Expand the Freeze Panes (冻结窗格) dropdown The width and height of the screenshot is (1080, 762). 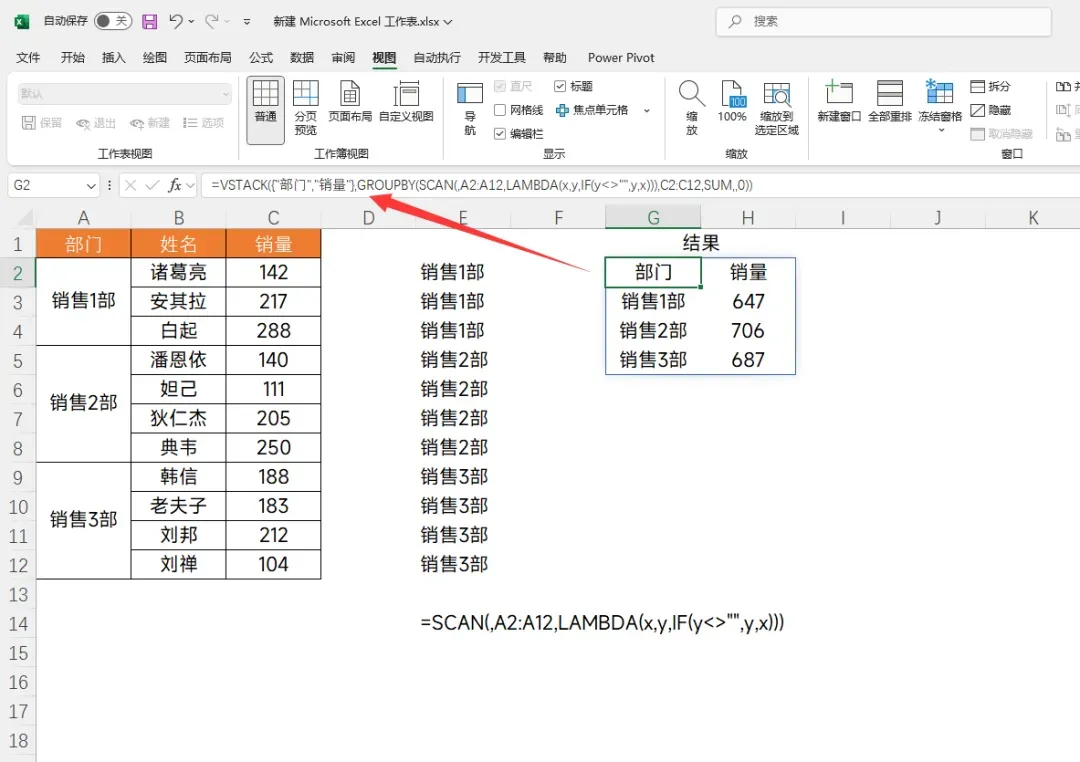coord(940,130)
